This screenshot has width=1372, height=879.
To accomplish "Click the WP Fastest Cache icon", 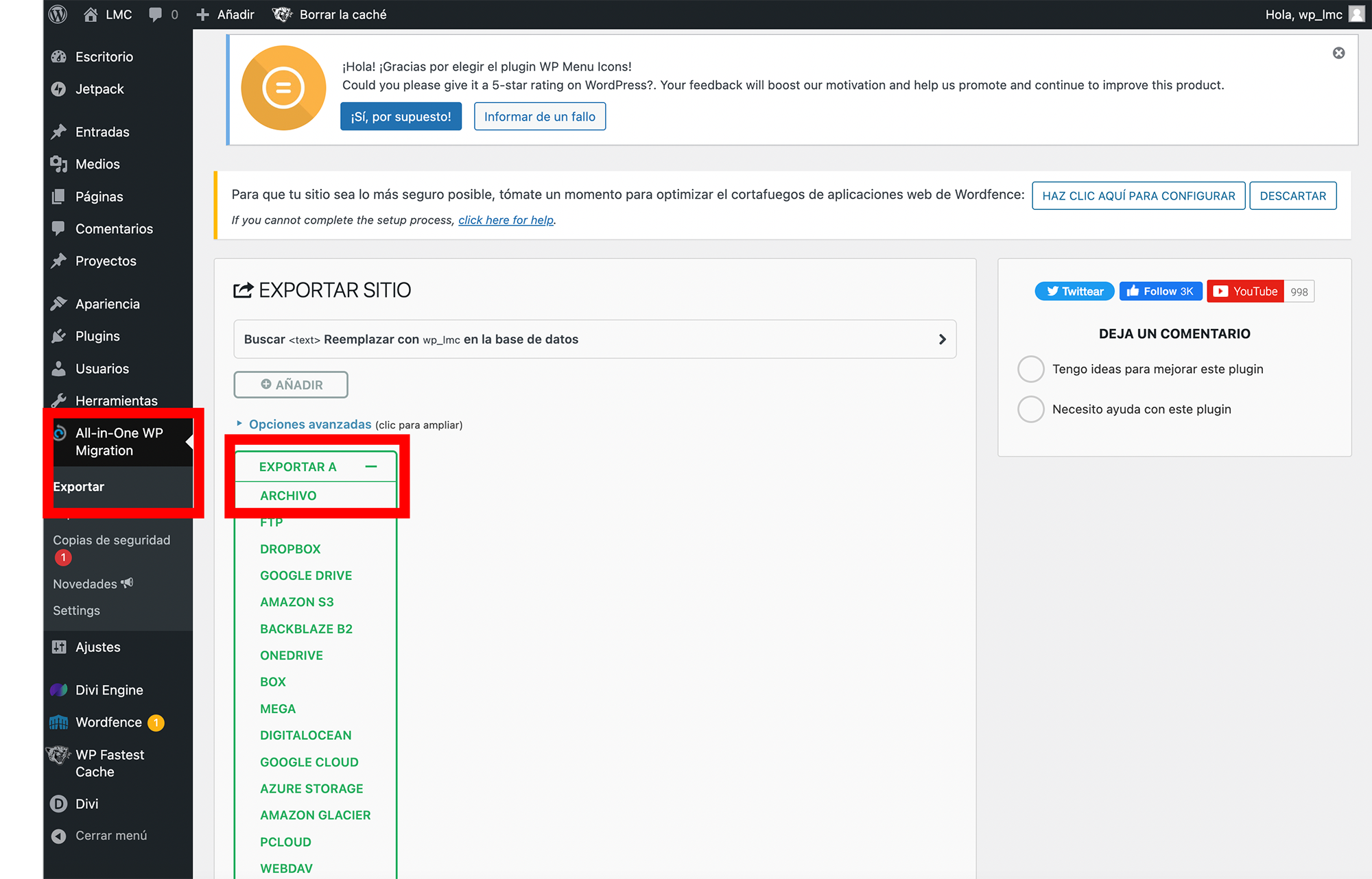I will (x=58, y=755).
